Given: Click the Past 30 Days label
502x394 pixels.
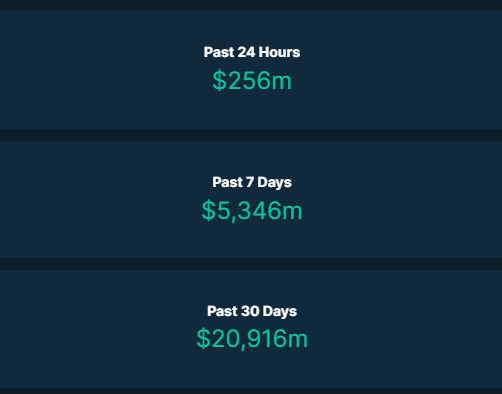Looking at the screenshot, I should point(252,312).
